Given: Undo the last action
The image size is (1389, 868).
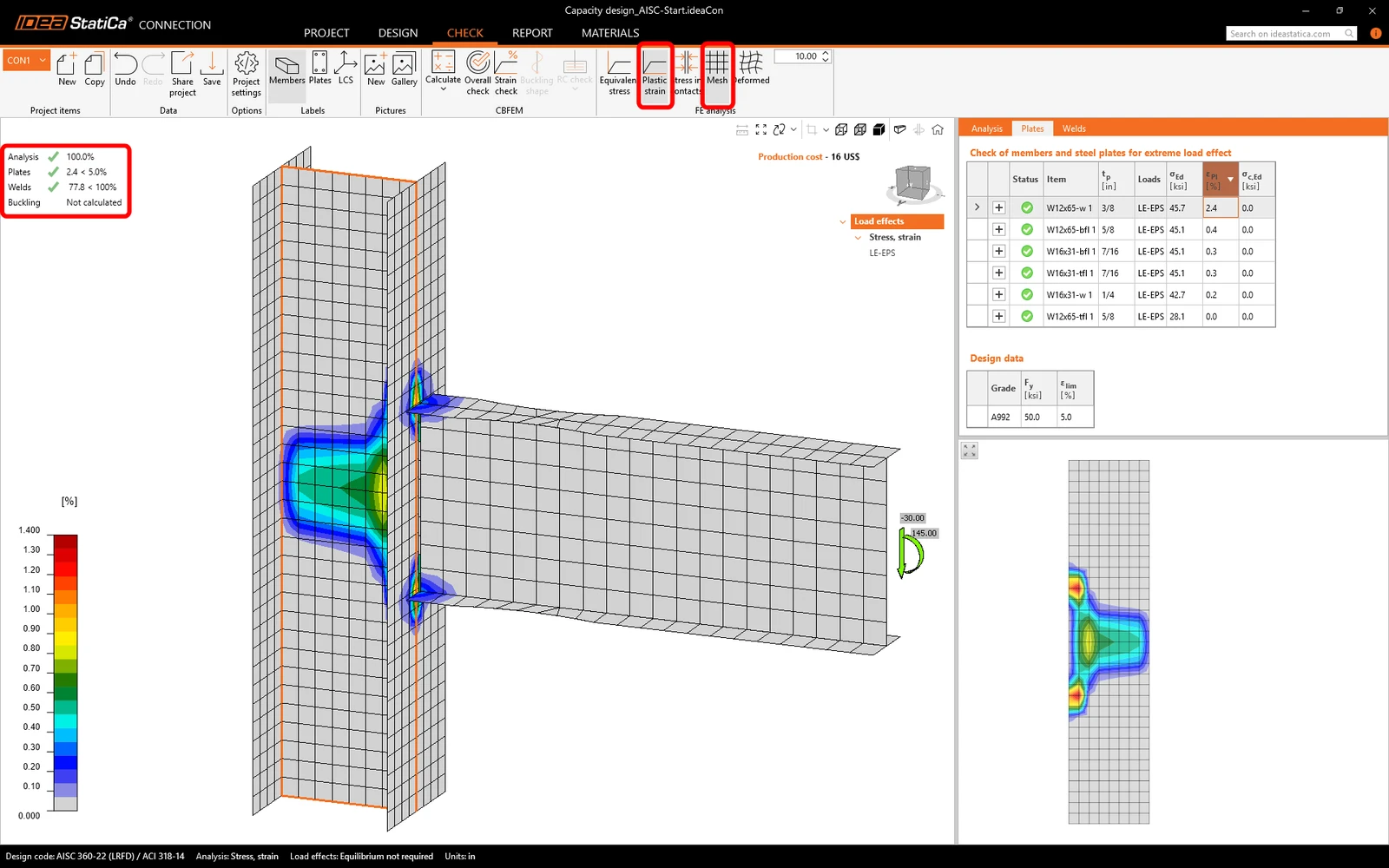Looking at the screenshot, I should [125, 69].
